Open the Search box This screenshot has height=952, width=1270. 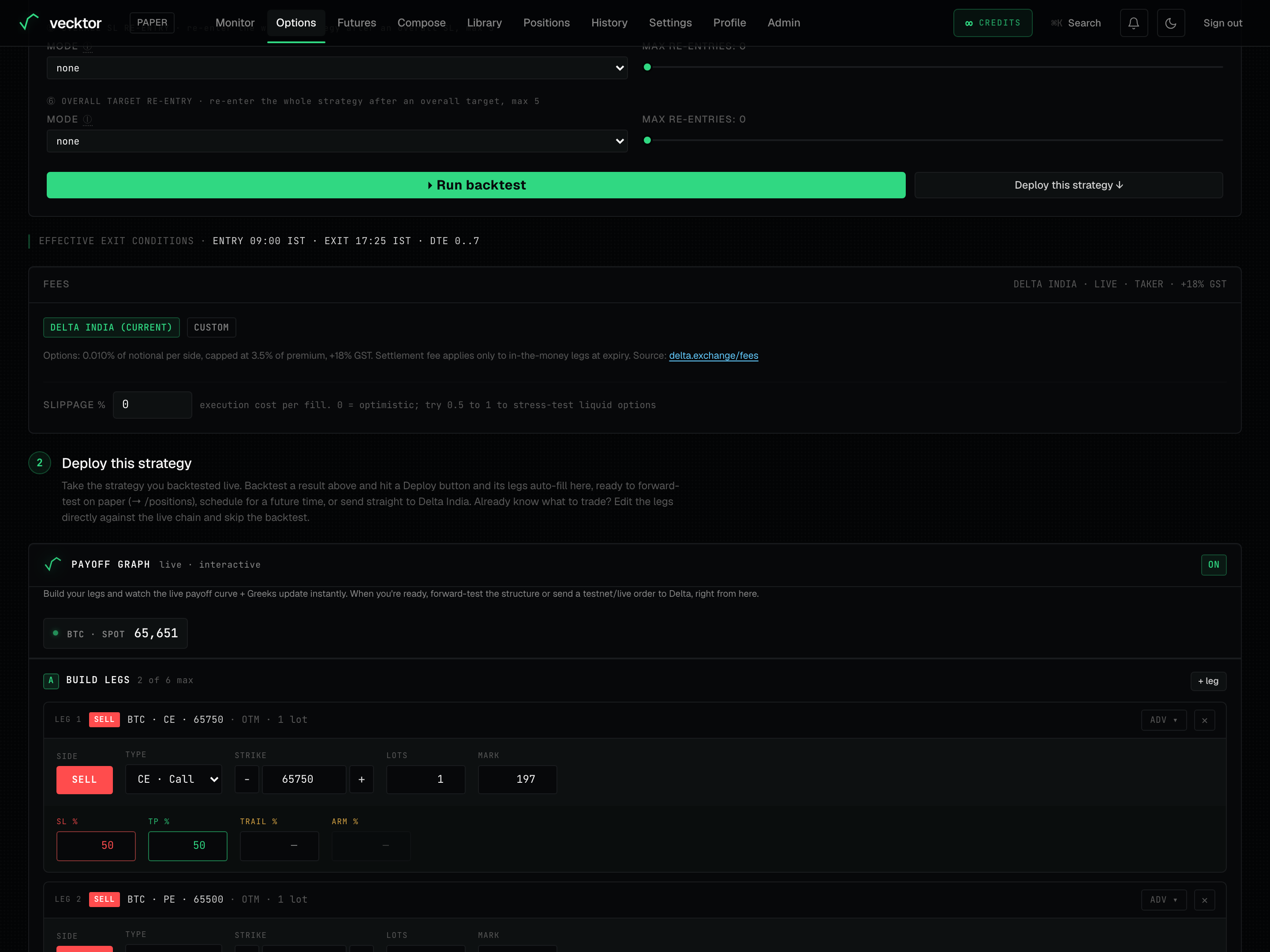pyautogui.click(x=1076, y=23)
